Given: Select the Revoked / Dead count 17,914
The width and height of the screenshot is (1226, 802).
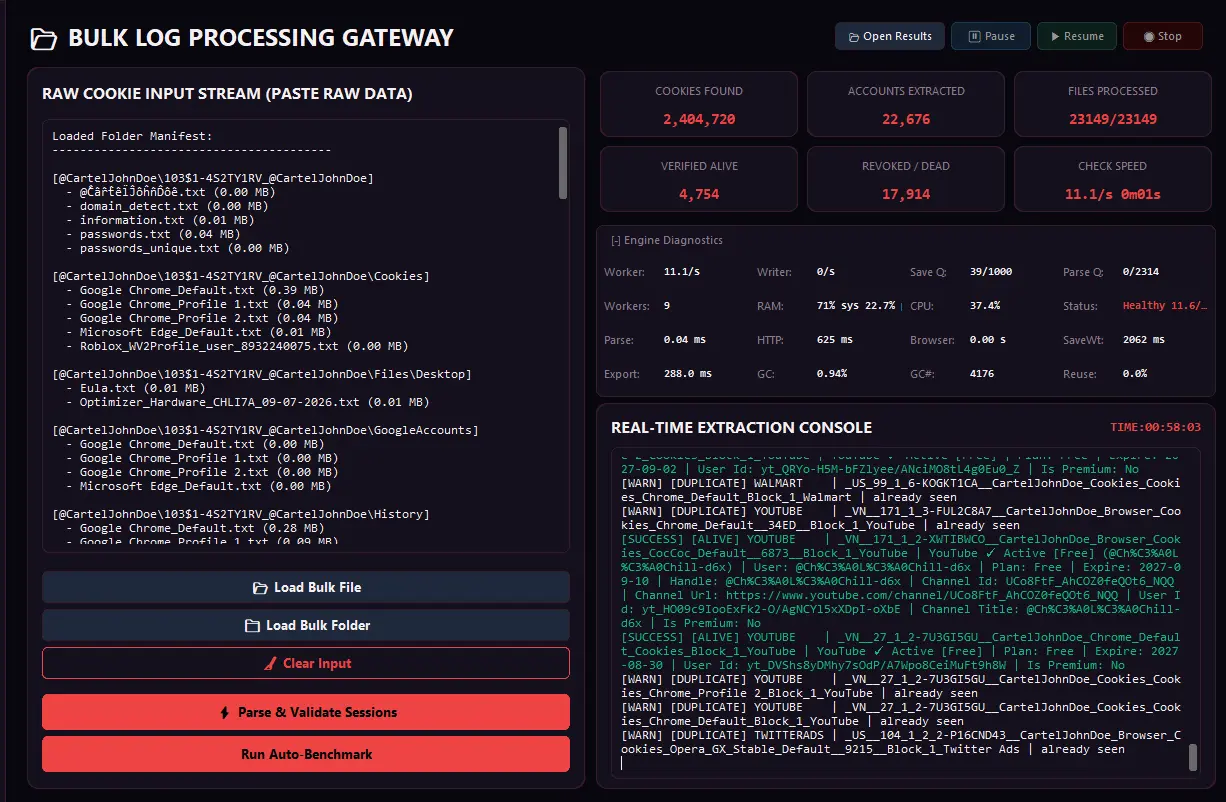Looking at the screenshot, I should 906,194.
